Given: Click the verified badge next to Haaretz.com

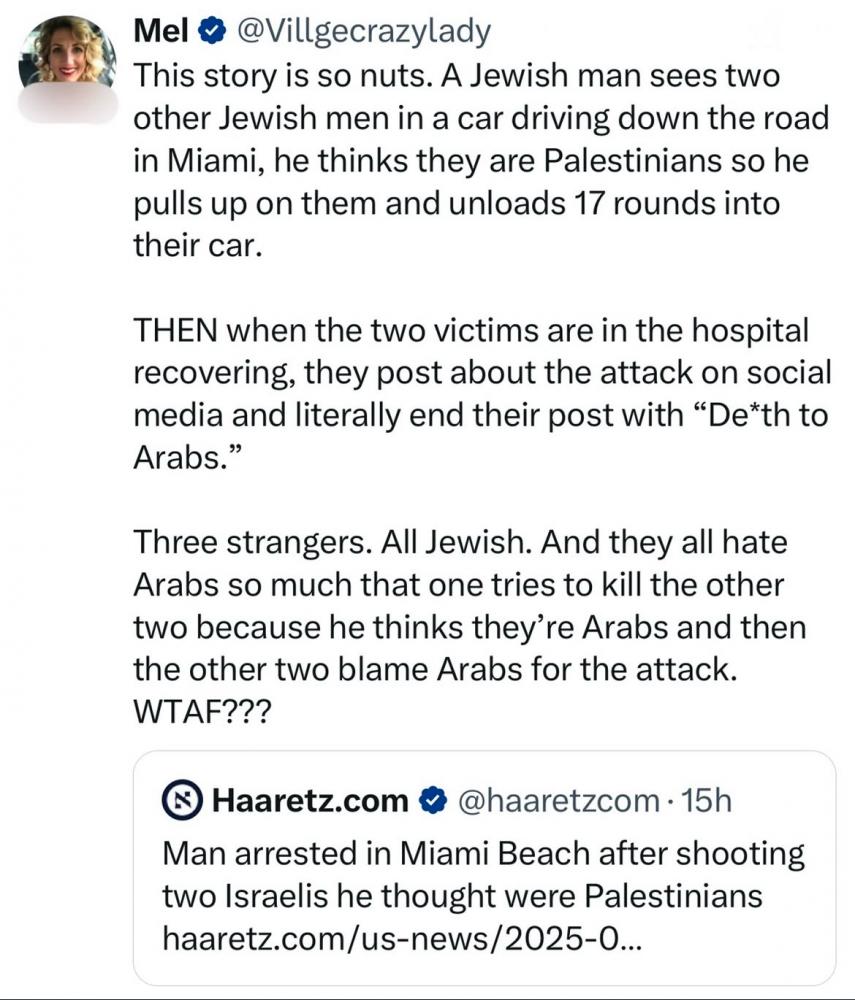Looking at the screenshot, I should click(431, 800).
